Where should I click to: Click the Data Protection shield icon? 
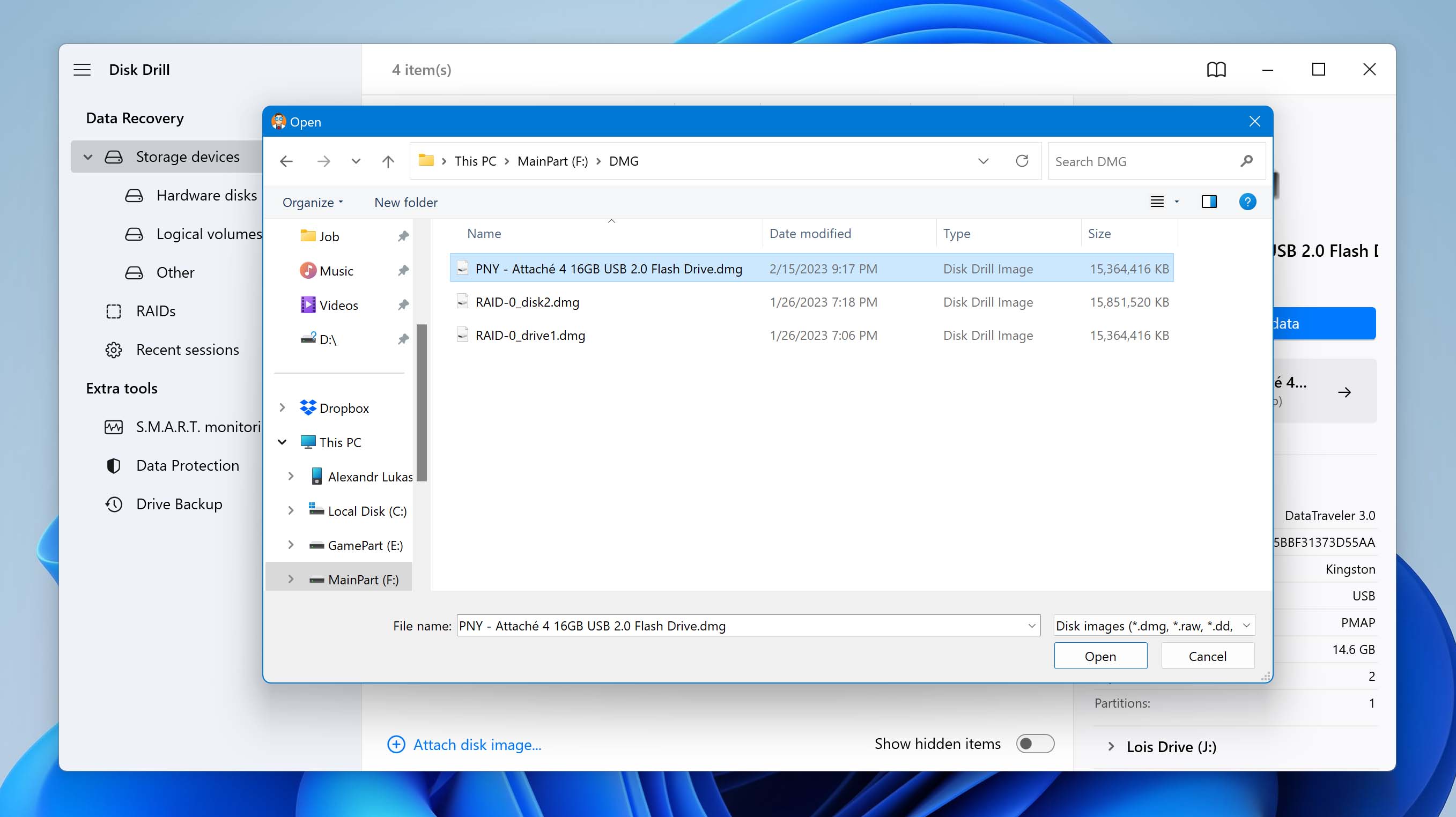click(x=114, y=465)
